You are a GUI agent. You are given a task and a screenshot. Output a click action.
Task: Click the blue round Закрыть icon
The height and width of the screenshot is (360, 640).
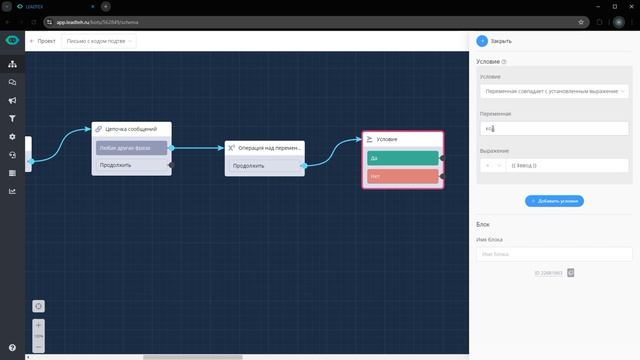click(482, 41)
